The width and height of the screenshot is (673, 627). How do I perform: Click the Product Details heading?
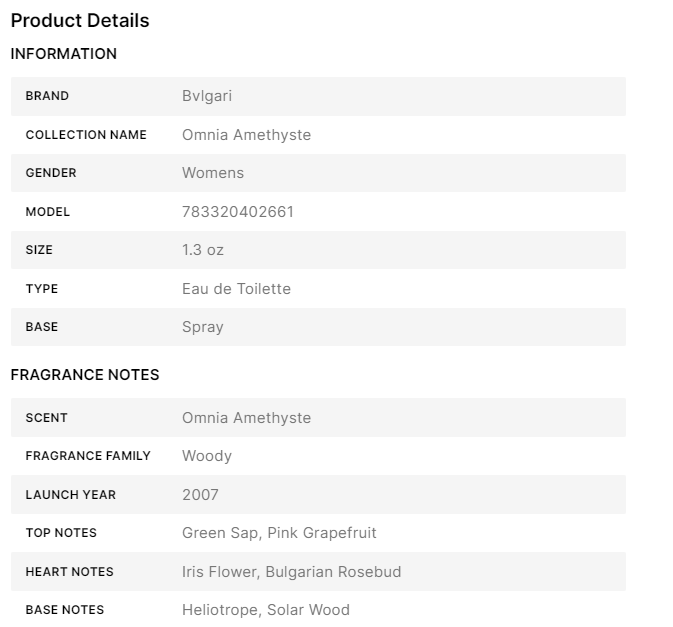point(80,20)
